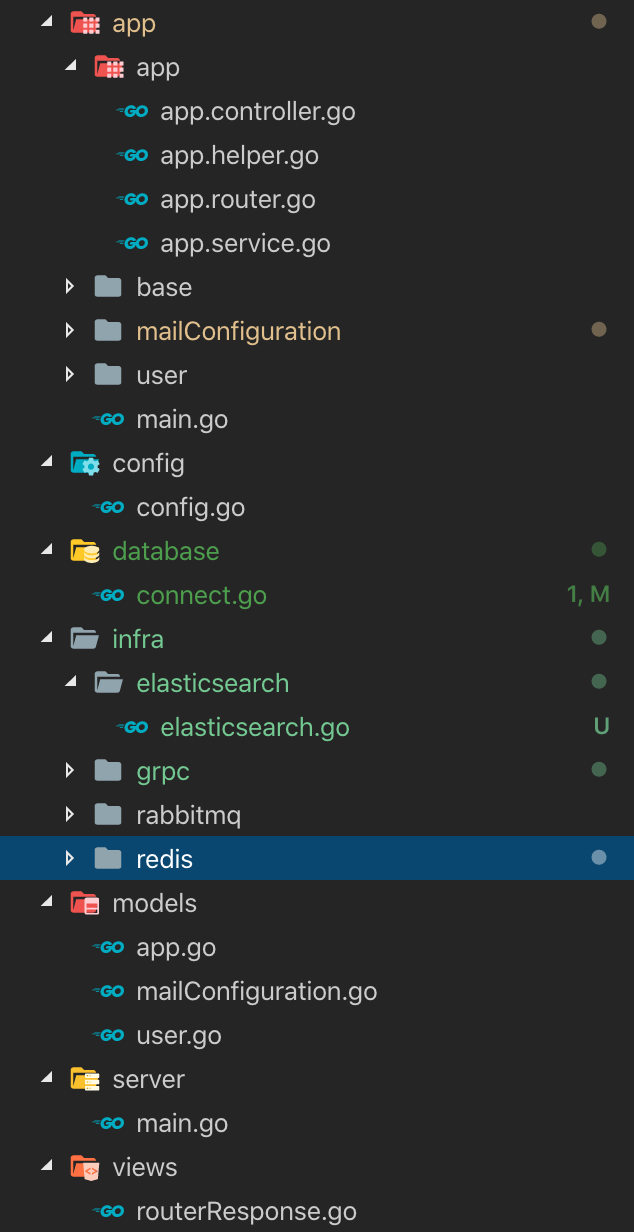This screenshot has width=634, height=1232.
Task: Click the gear-styled config folder icon
Action: (84, 462)
